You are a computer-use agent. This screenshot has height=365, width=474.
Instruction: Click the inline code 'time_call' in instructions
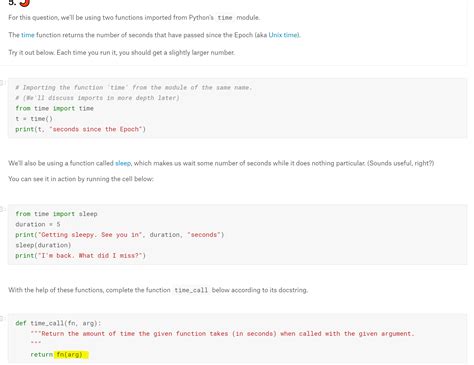(191, 290)
